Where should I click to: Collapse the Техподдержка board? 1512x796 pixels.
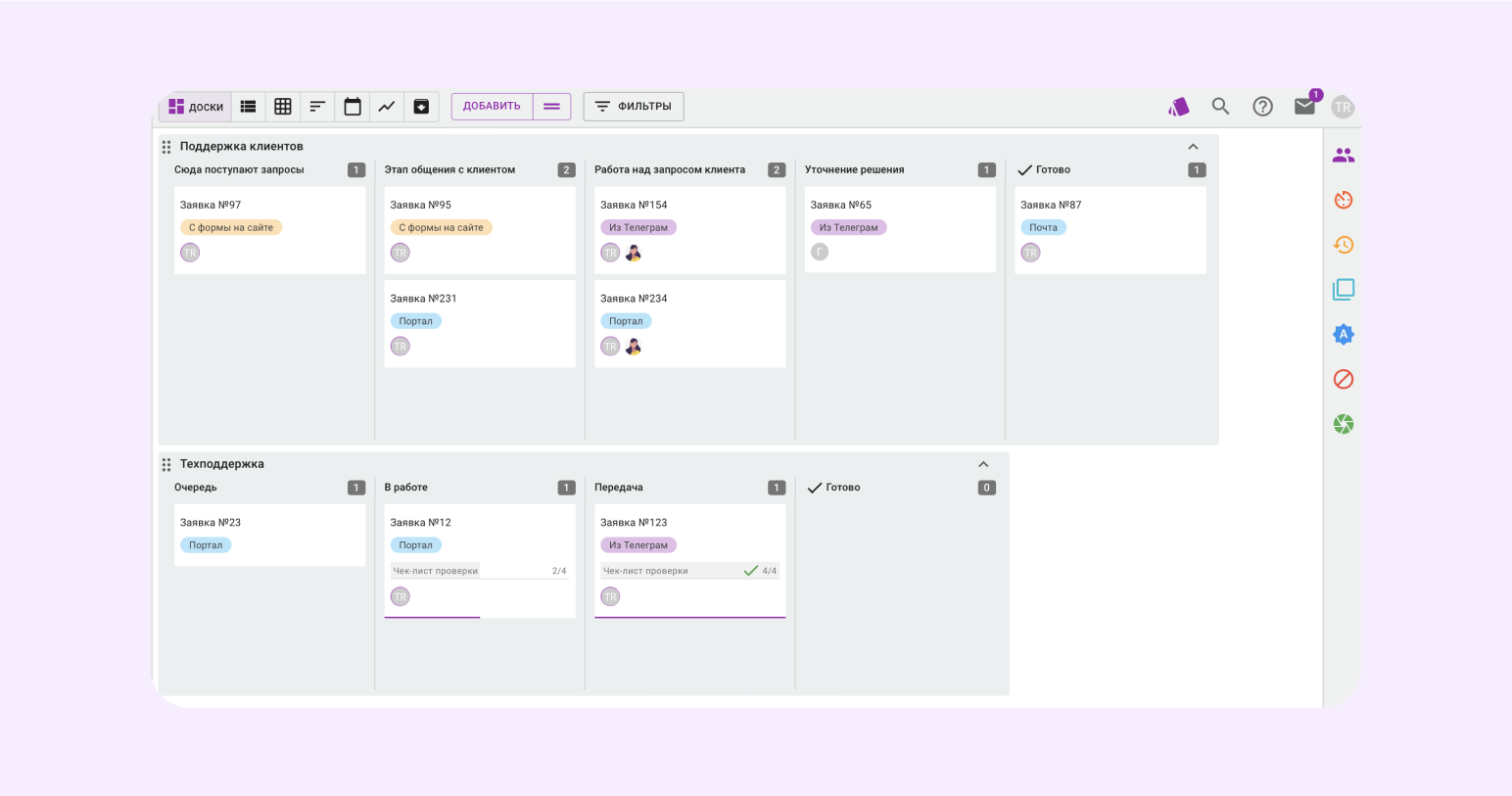tap(983, 464)
